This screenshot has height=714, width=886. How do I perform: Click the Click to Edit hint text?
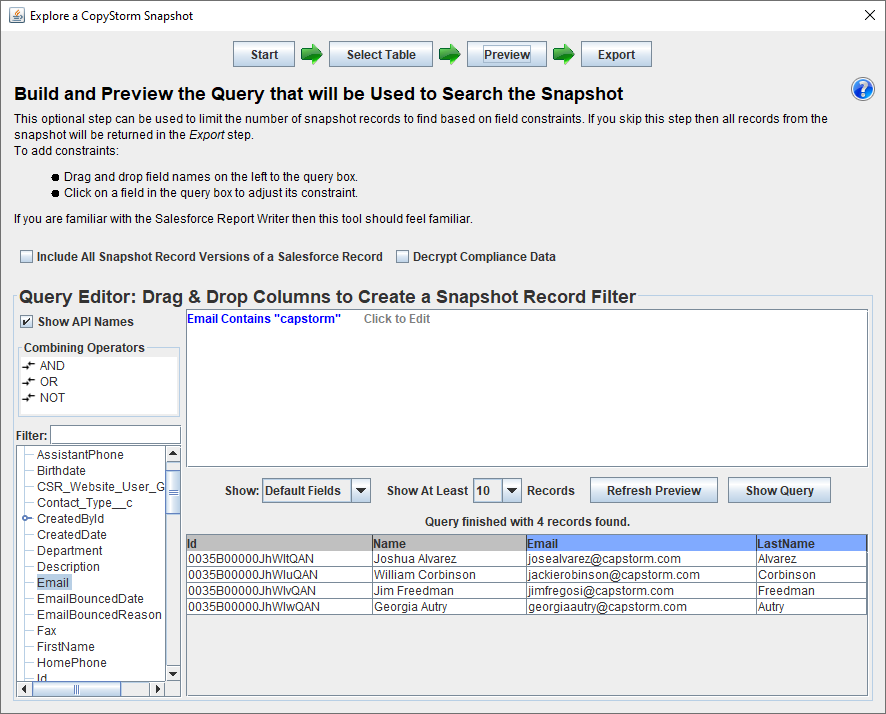397,319
